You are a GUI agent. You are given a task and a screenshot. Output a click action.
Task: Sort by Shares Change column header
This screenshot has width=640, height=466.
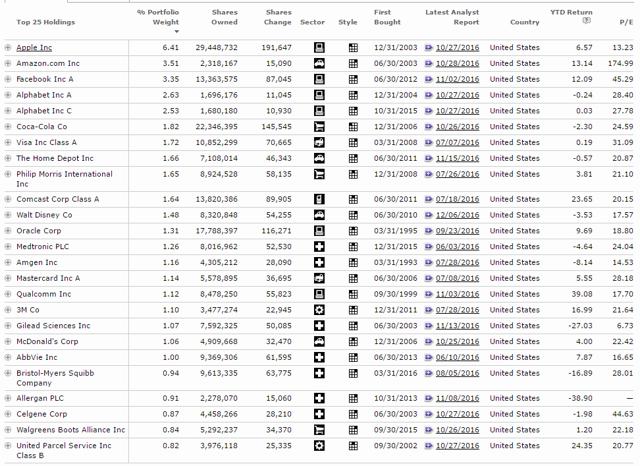click(x=278, y=18)
